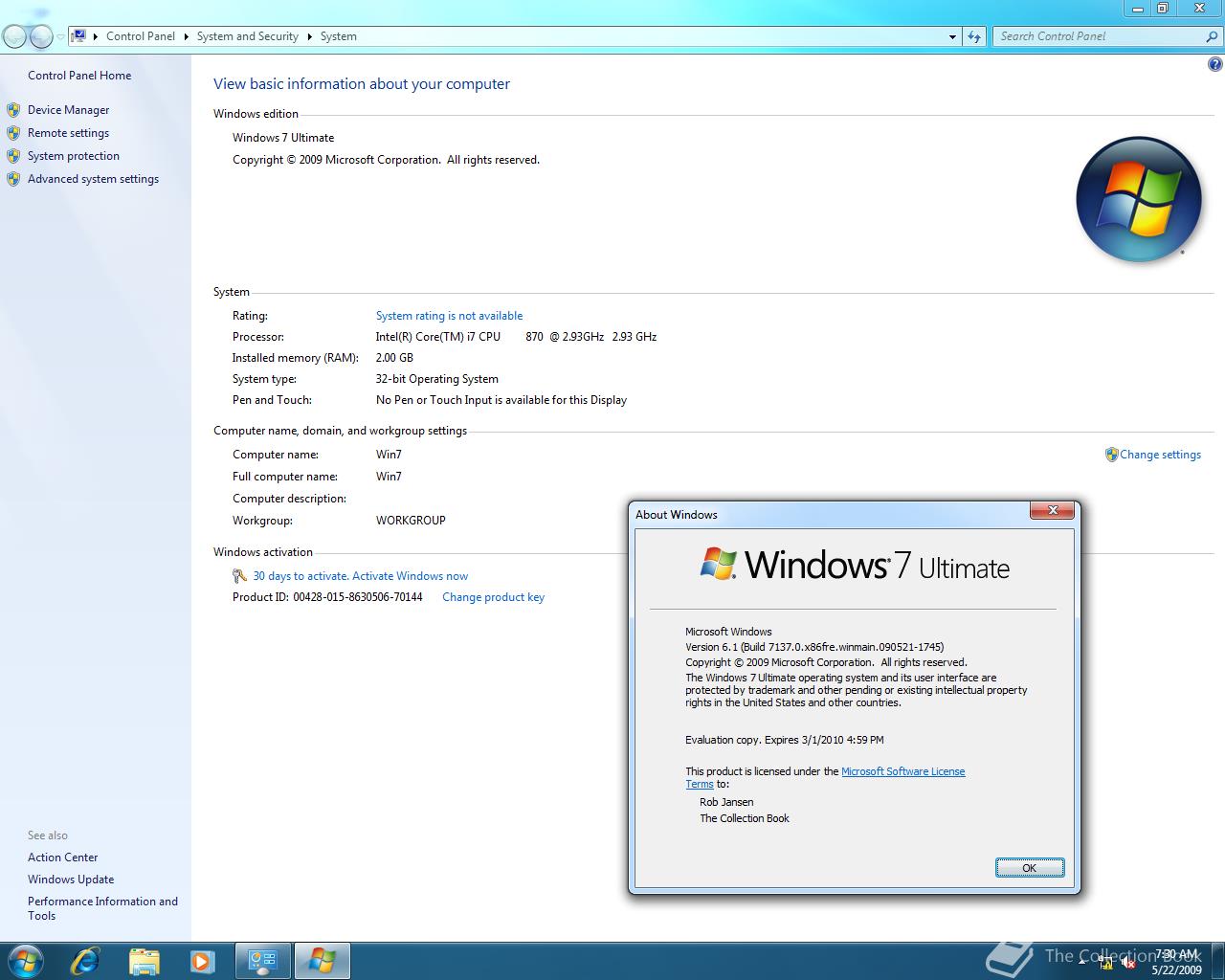Open Remote settings link

tap(68, 133)
